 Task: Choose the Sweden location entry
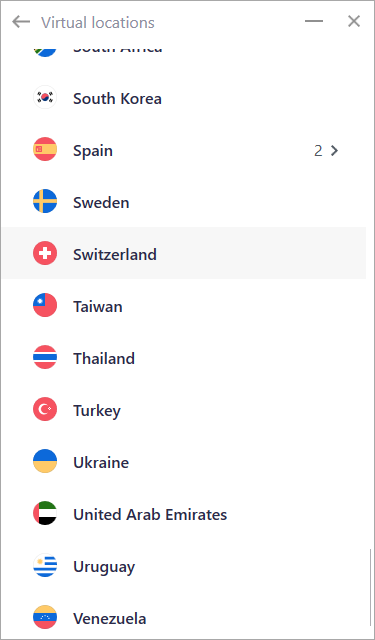pyautogui.click(x=184, y=201)
